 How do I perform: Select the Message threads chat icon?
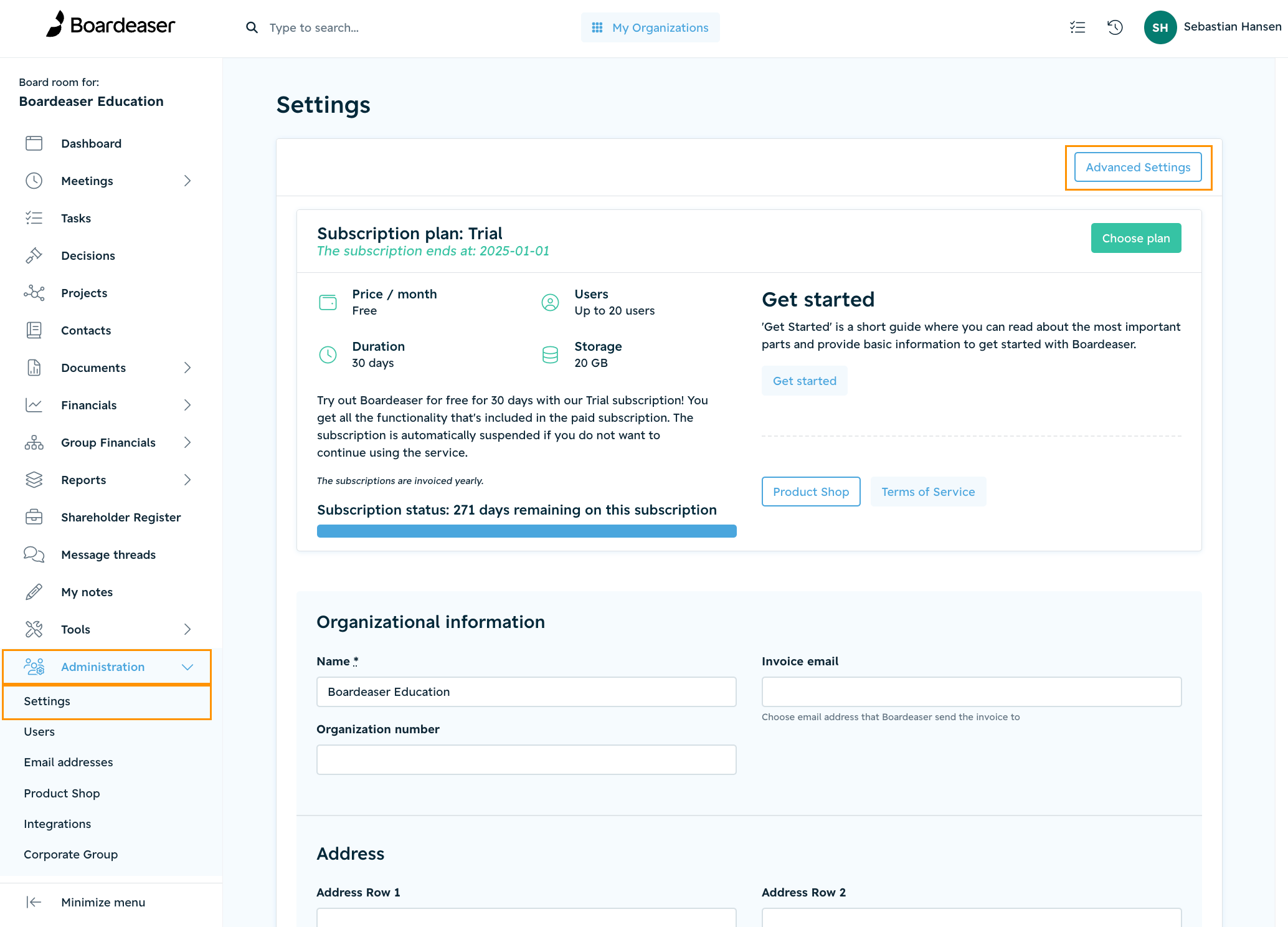pos(34,554)
